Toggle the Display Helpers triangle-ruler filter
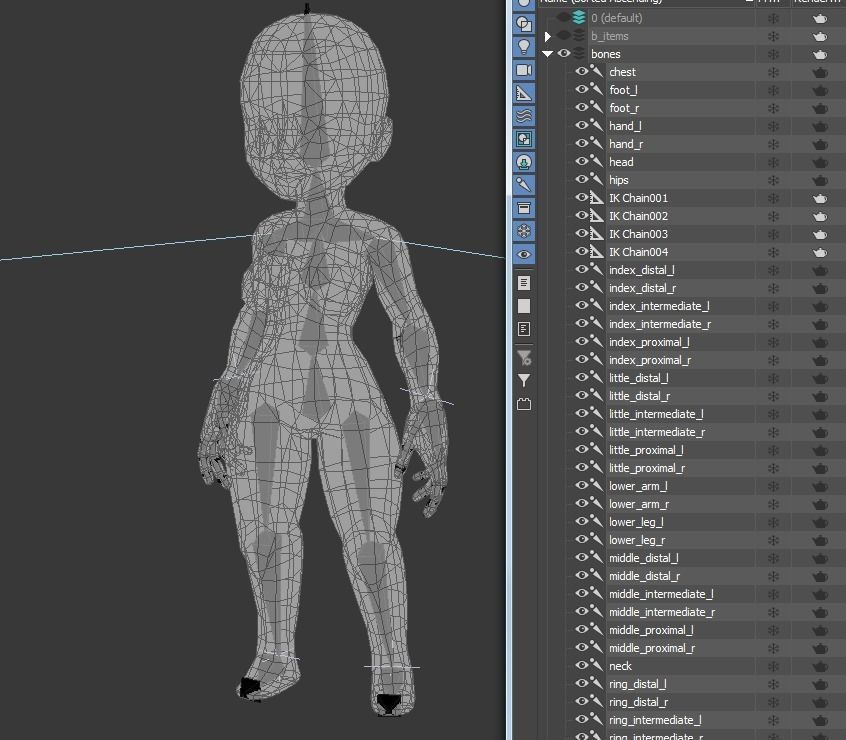Image resolution: width=846 pixels, height=740 pixels. 523,93
